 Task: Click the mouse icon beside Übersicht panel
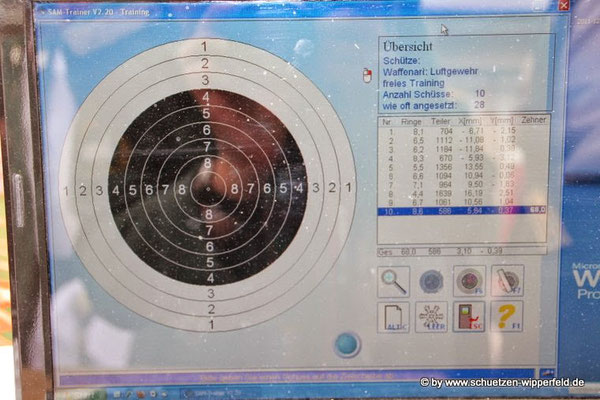point(367,75)
